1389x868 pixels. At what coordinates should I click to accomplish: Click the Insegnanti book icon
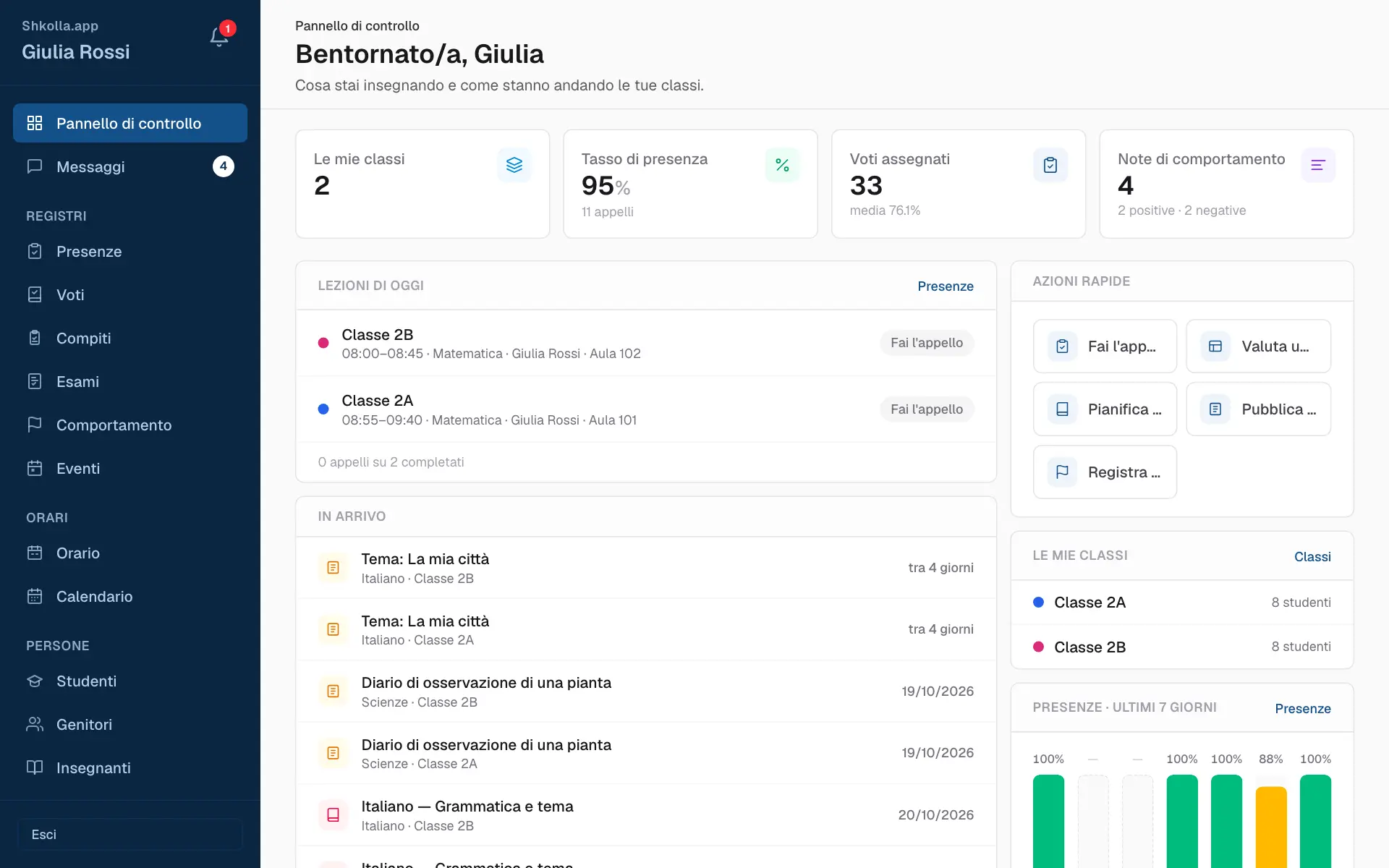click(35, 767)
